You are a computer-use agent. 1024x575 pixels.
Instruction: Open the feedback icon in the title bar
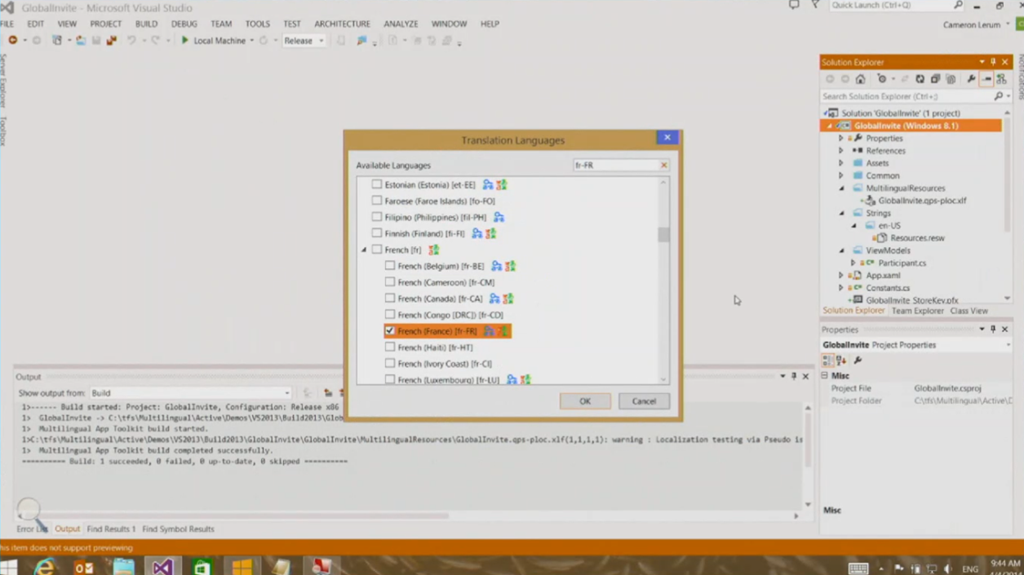tap(793, 5)
